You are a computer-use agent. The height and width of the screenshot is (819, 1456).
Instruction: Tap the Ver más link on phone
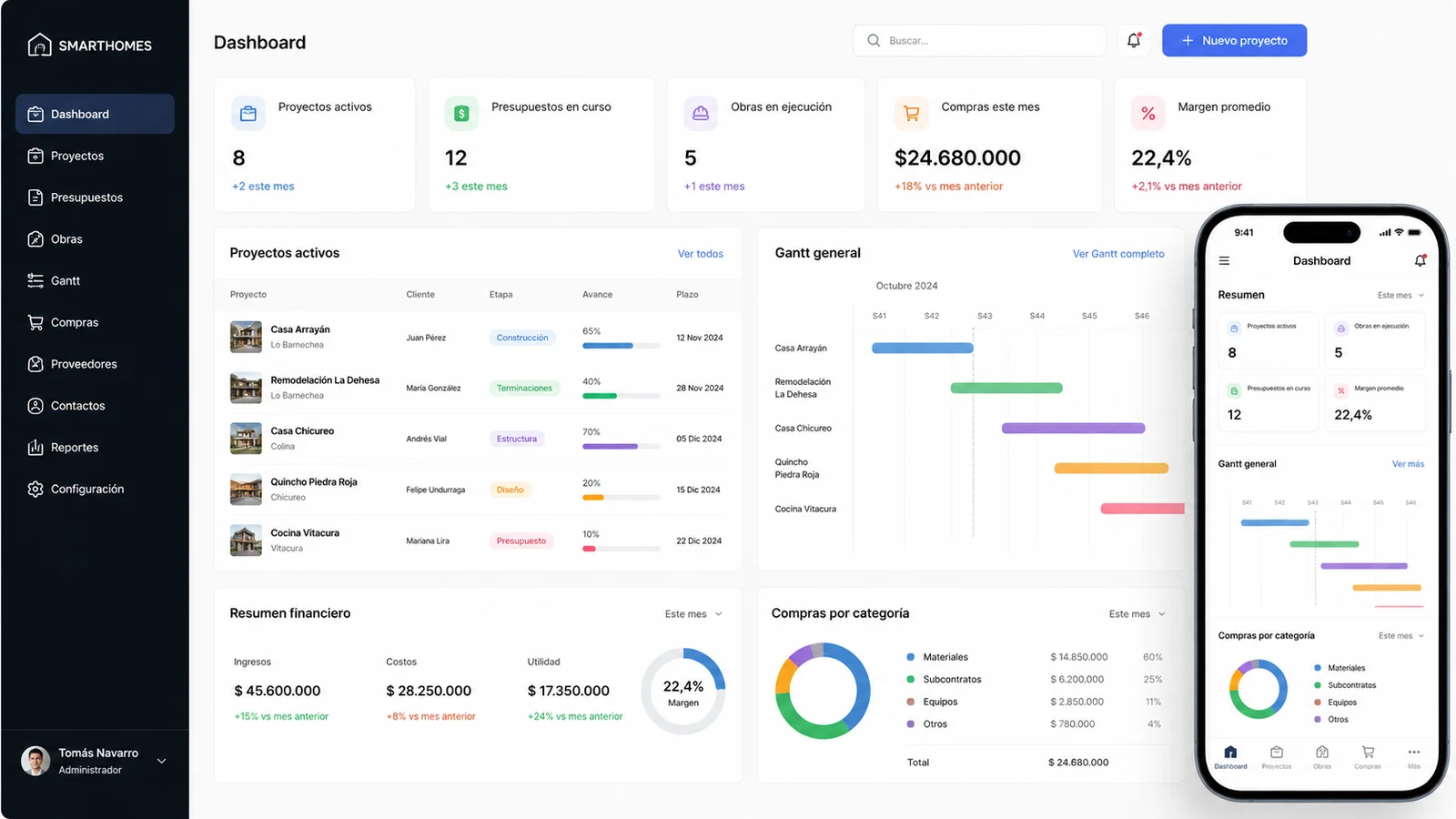click(x=1408, y=464)
